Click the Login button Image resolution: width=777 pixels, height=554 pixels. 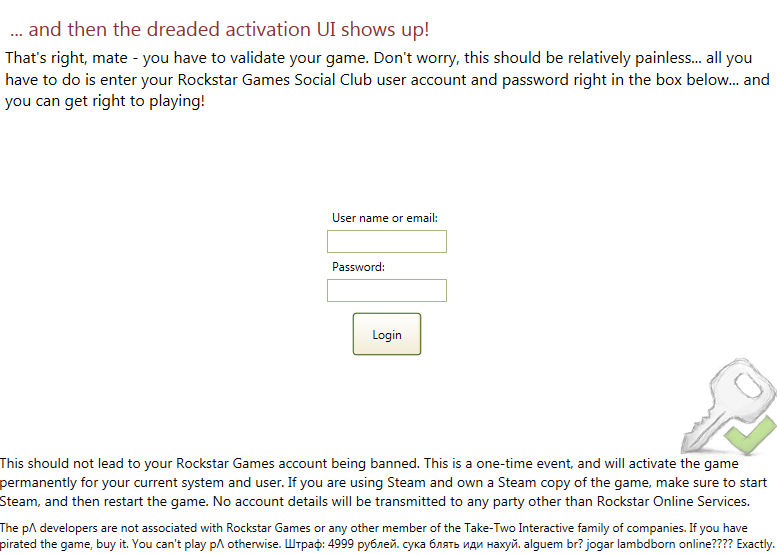pos(387,334)
